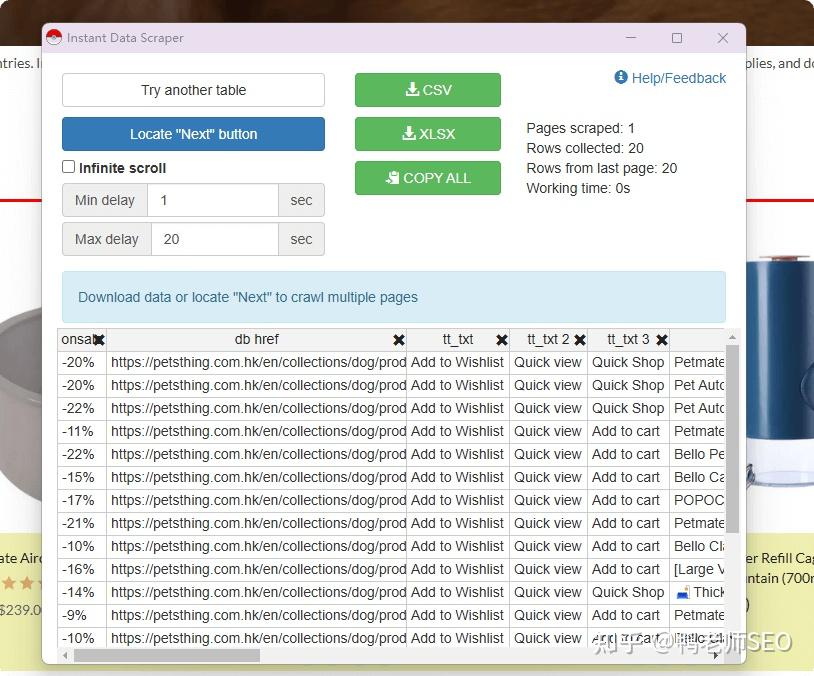This screenshot has height=676, width=814.
Task: Remove the tt_txt 3 column
Action: (661, 340)
